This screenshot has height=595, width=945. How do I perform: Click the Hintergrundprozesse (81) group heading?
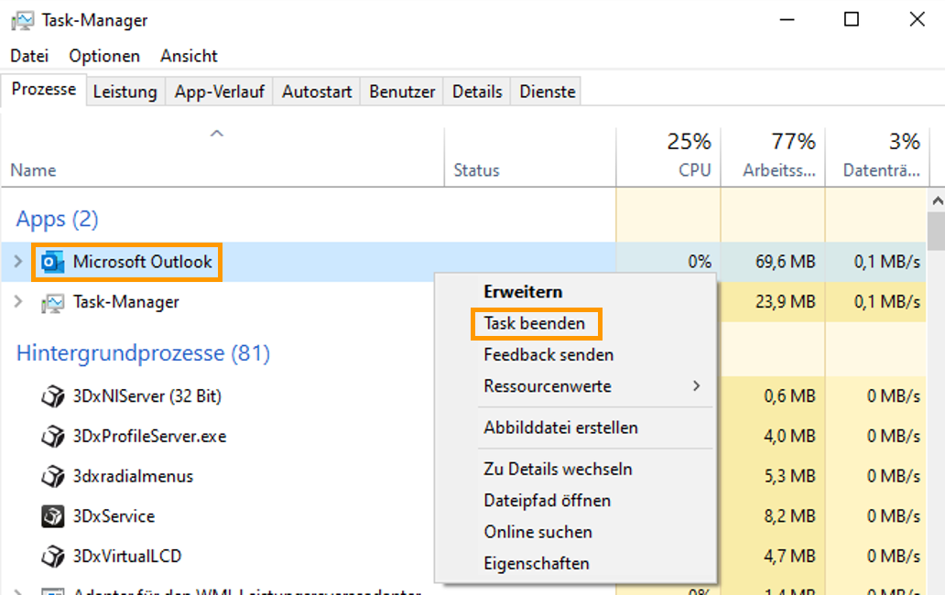(143, 353)
